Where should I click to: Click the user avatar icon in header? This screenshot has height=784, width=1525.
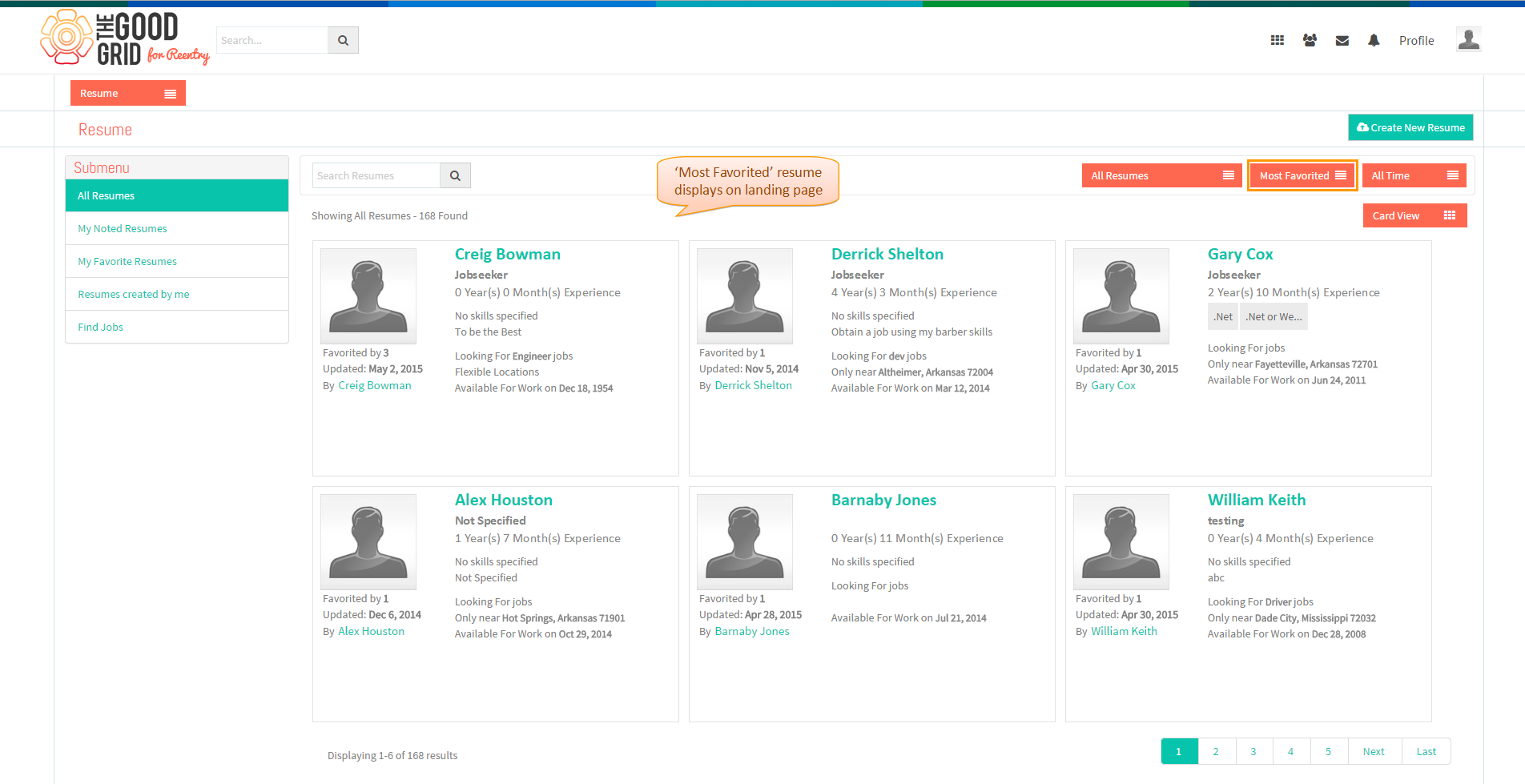[1468, 40]
